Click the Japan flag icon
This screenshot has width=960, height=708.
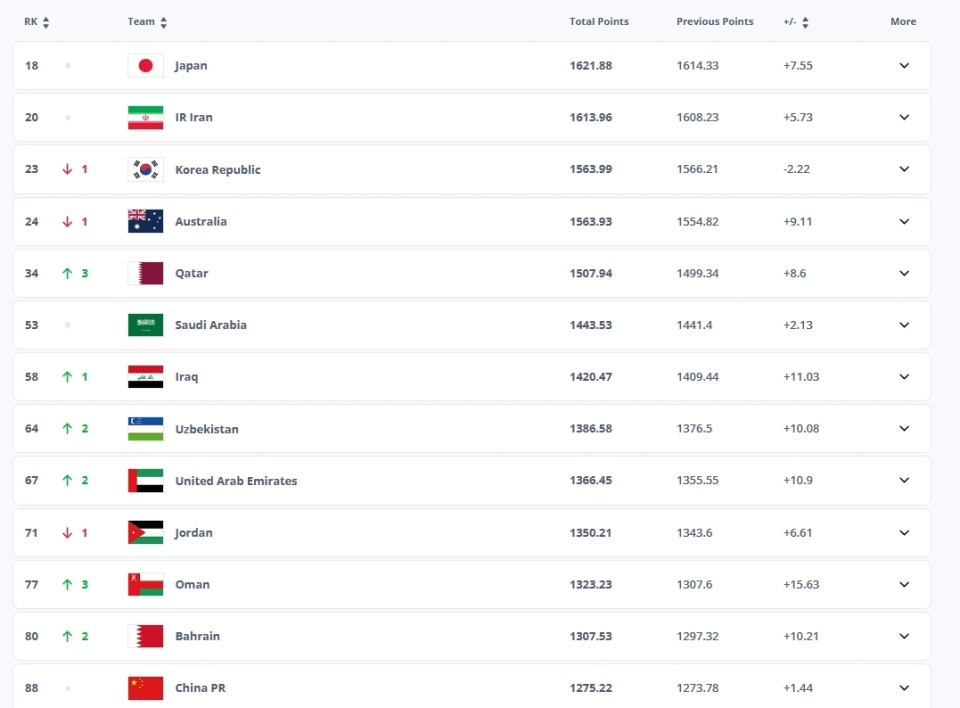pos(145,66)
